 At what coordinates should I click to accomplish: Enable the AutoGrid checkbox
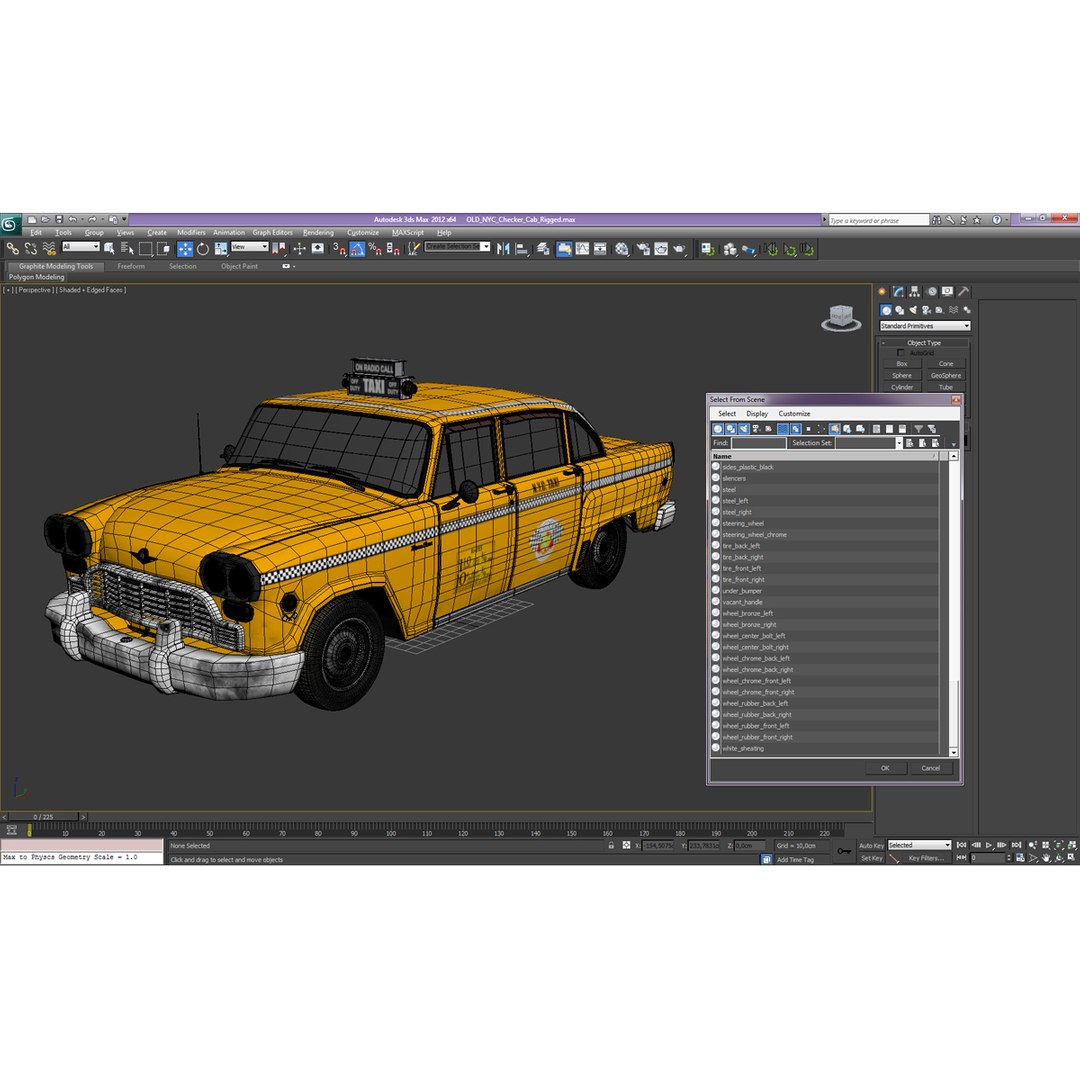tap(900, 353)
